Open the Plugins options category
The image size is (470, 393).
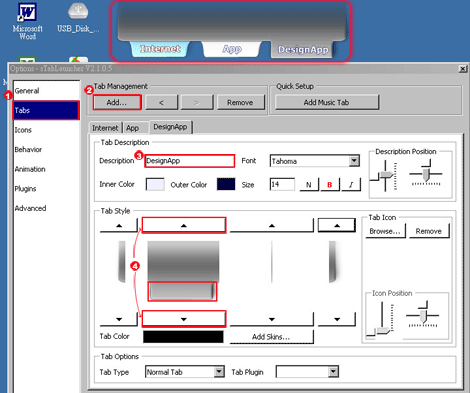(x=46, y=189)
